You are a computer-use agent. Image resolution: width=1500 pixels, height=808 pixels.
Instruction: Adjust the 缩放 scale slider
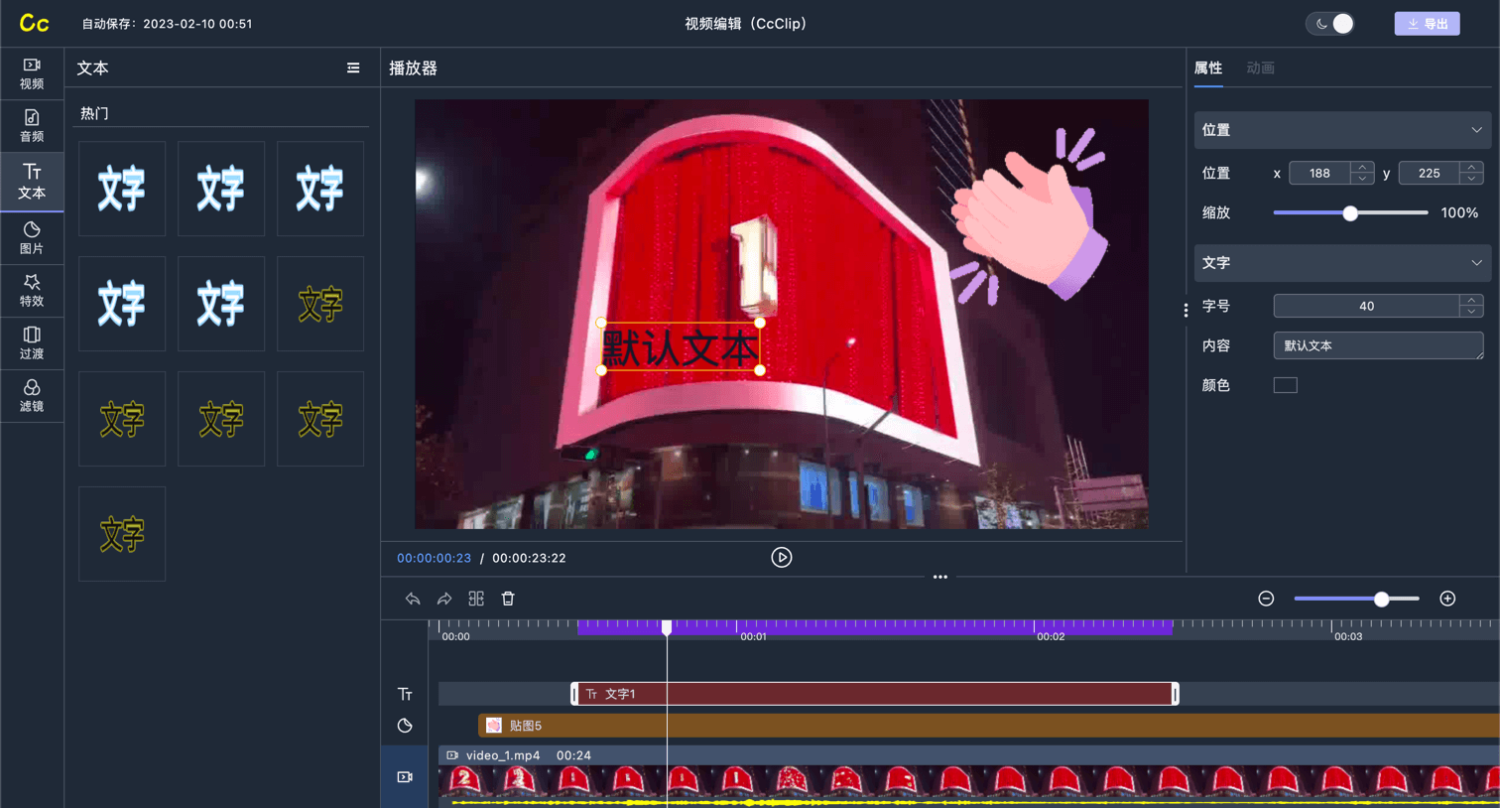point(1350,213)
